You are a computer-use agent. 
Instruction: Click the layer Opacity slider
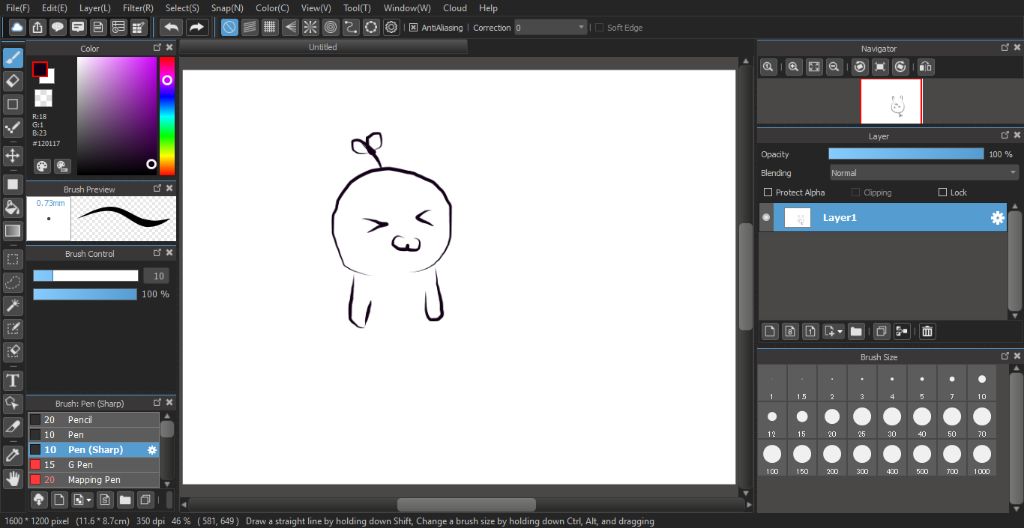point(905,154)
